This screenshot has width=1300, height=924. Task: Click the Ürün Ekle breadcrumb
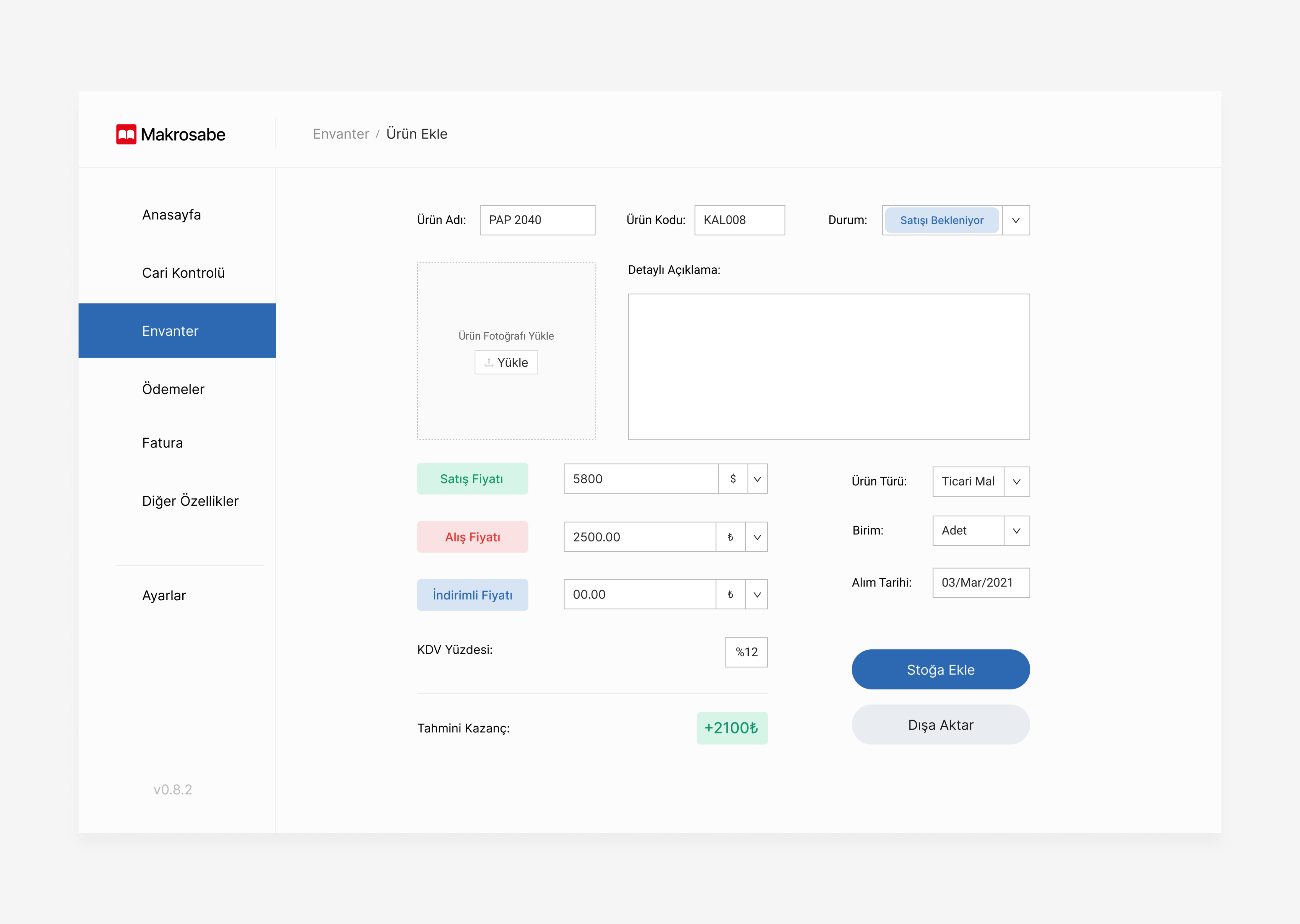pos(417,134)
